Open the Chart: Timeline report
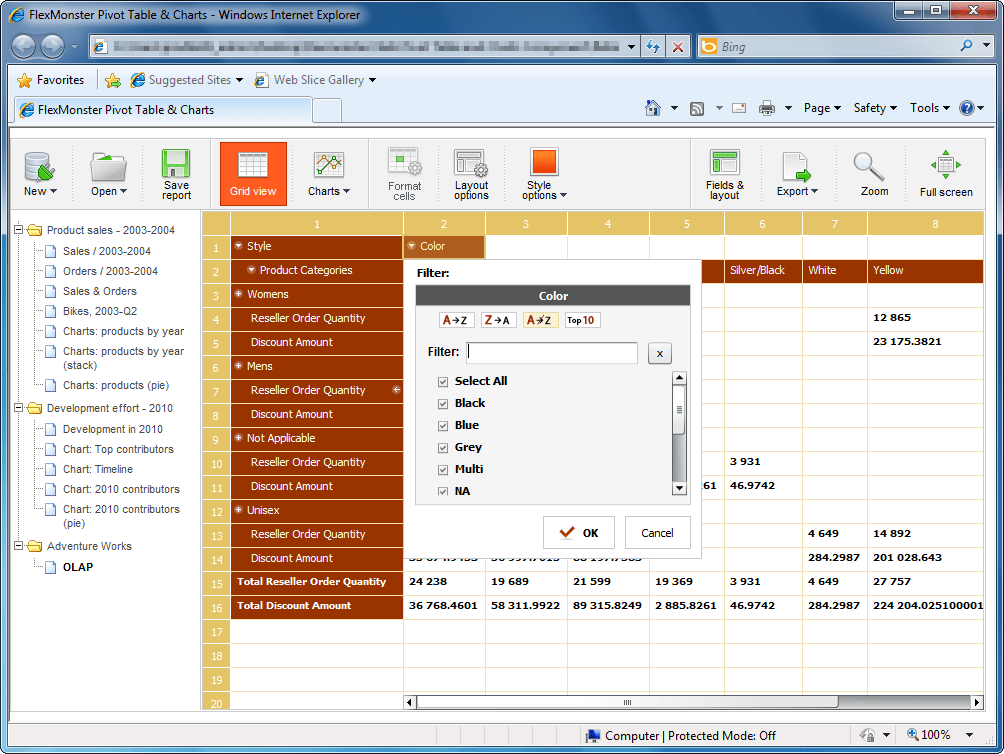 98,469
